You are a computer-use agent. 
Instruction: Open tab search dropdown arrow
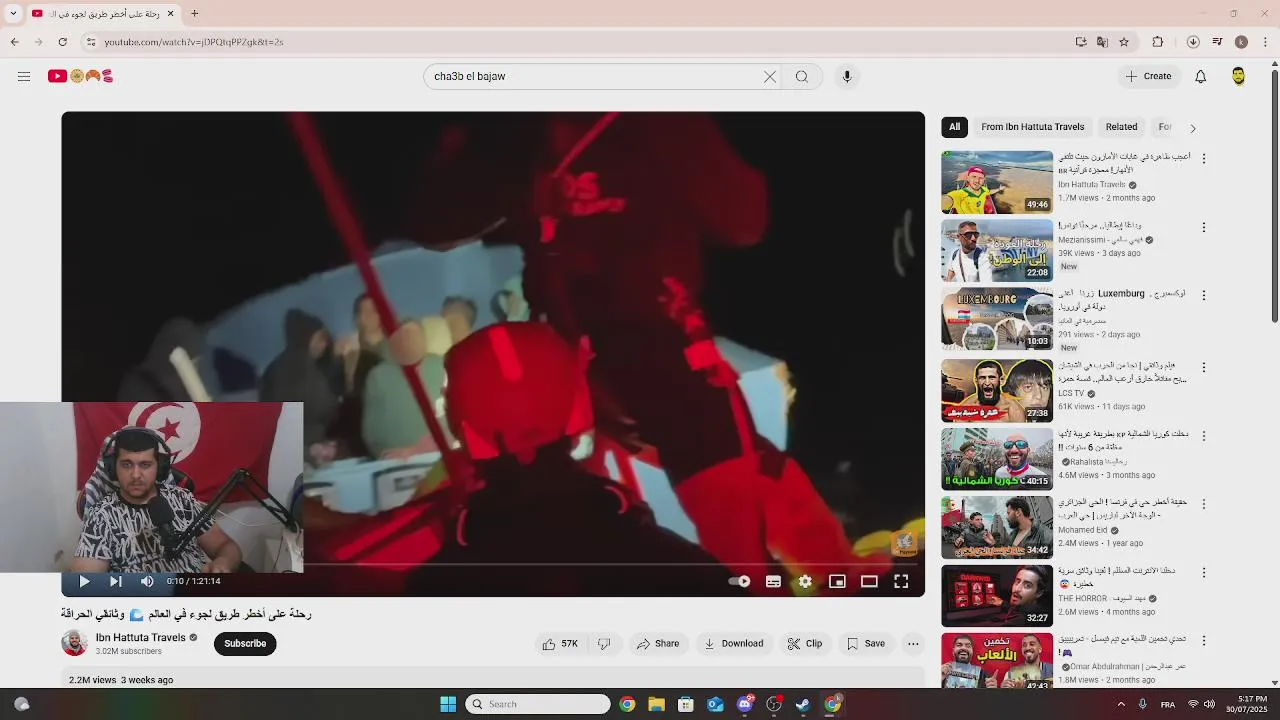[13, 14]
